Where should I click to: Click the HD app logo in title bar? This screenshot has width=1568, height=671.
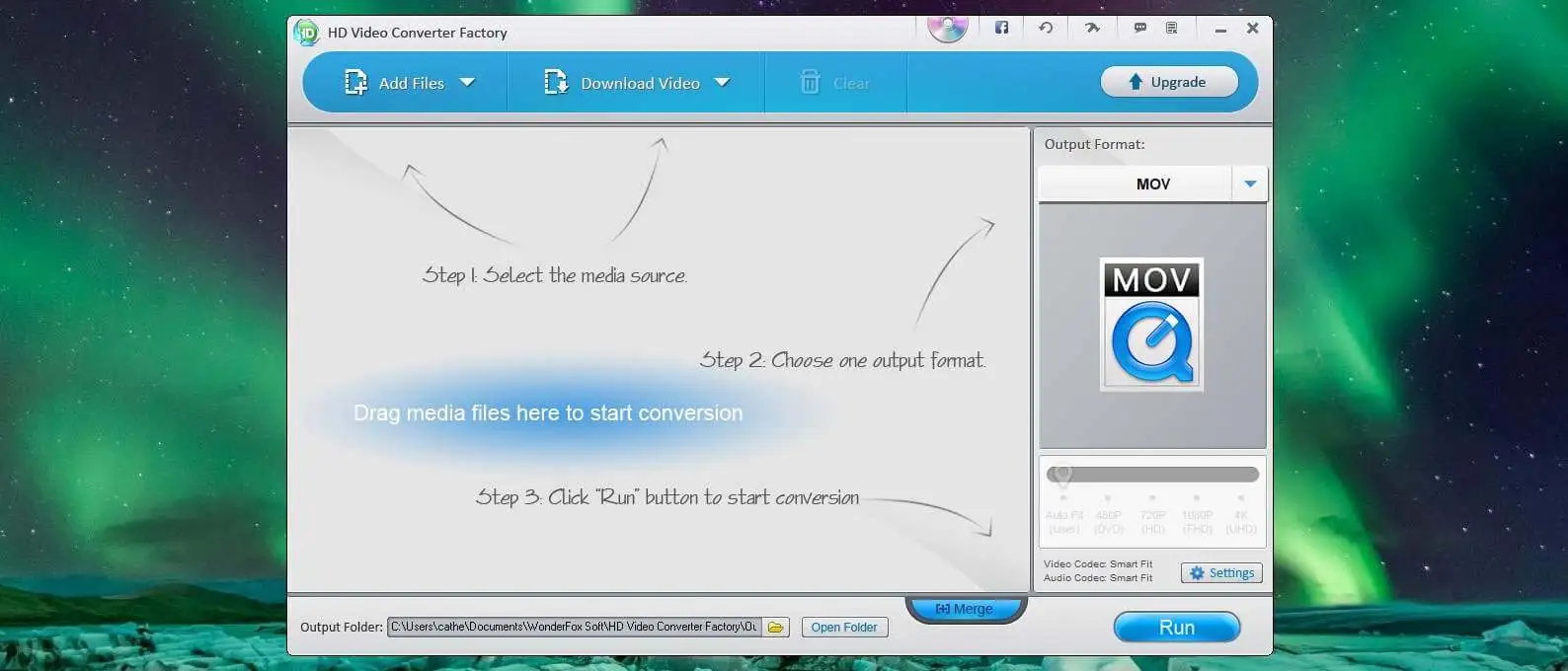pos(307,33)
